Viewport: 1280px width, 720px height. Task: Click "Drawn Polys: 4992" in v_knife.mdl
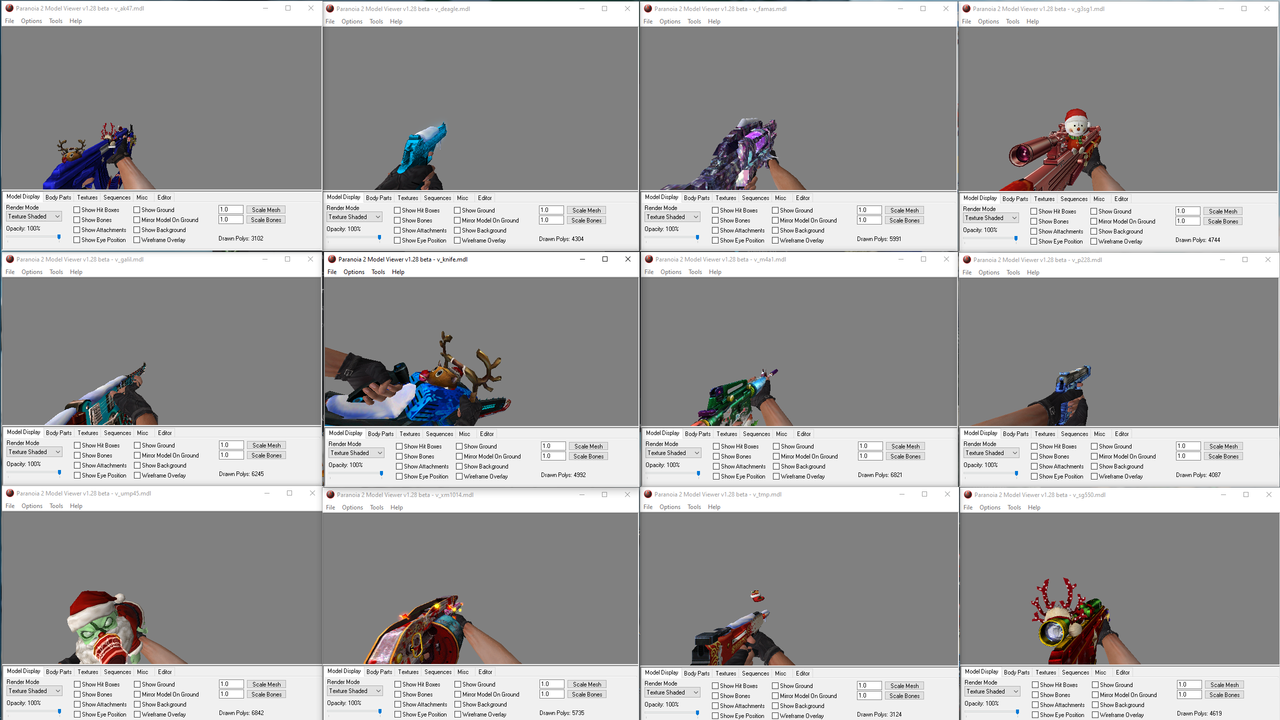[x=564, y=475]
